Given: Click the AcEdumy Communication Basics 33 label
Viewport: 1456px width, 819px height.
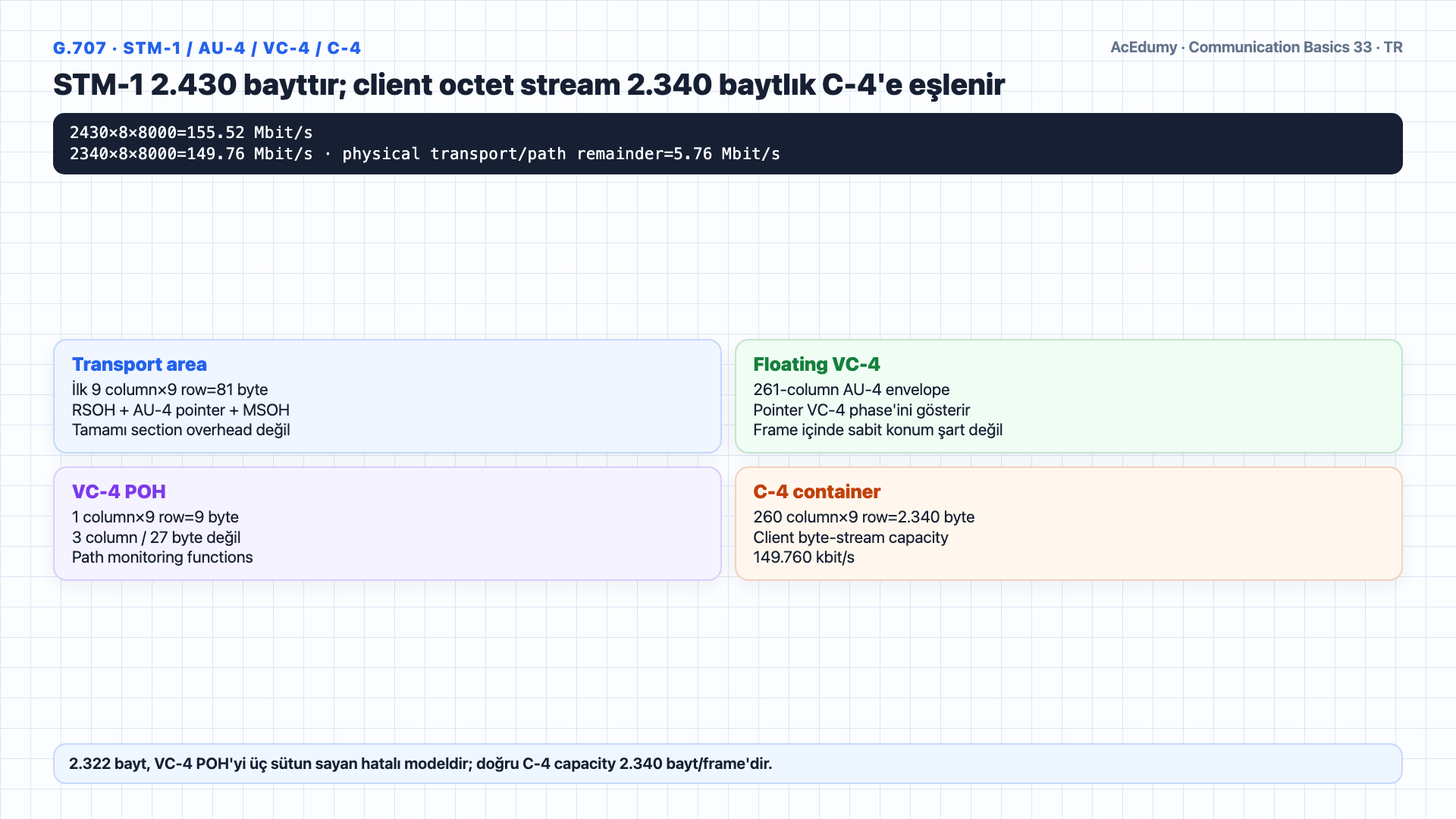Looking at the screenshot, I should coord(1257,47).
